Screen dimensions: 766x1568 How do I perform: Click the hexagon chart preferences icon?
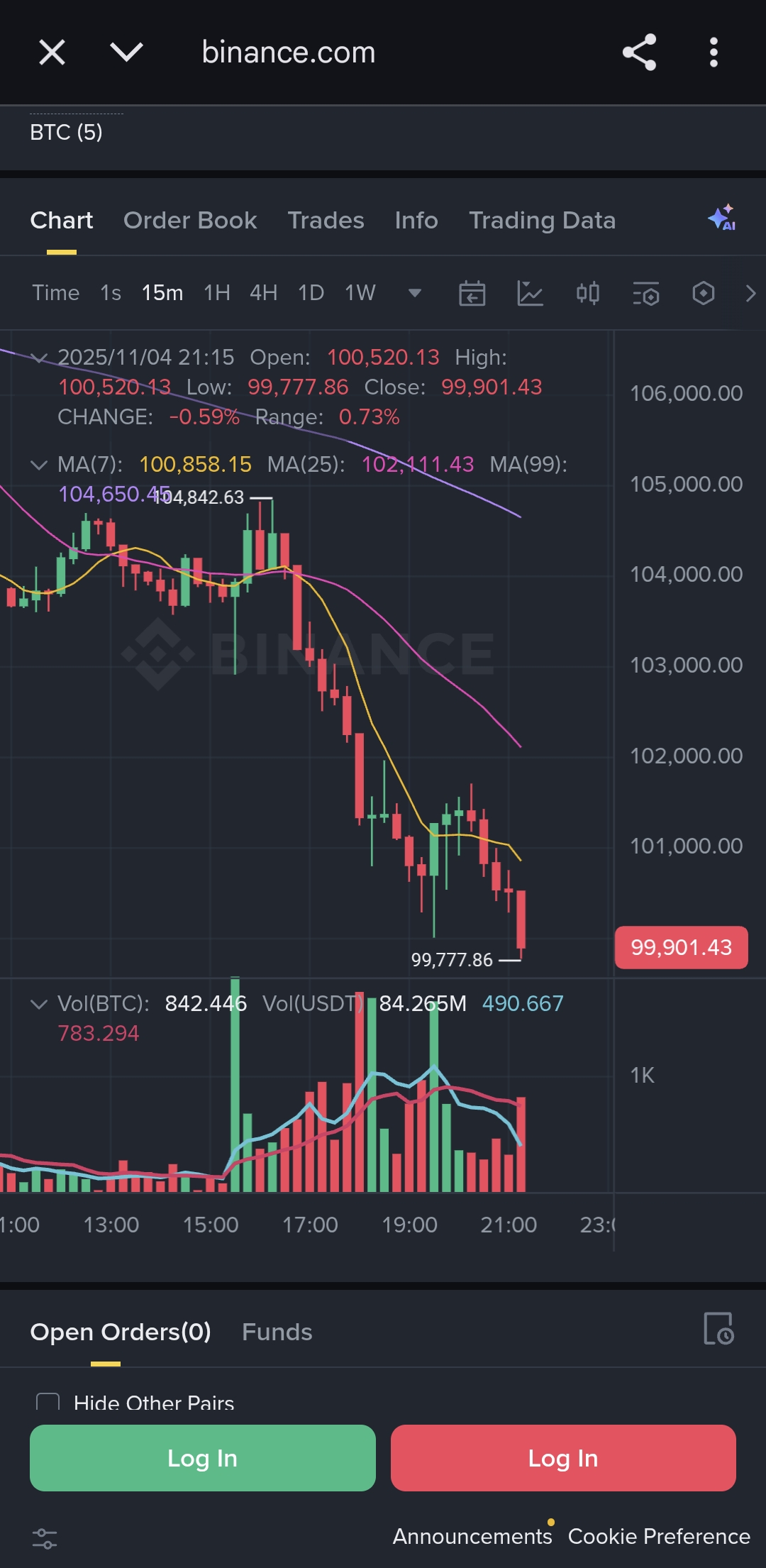tap(703, 293)
